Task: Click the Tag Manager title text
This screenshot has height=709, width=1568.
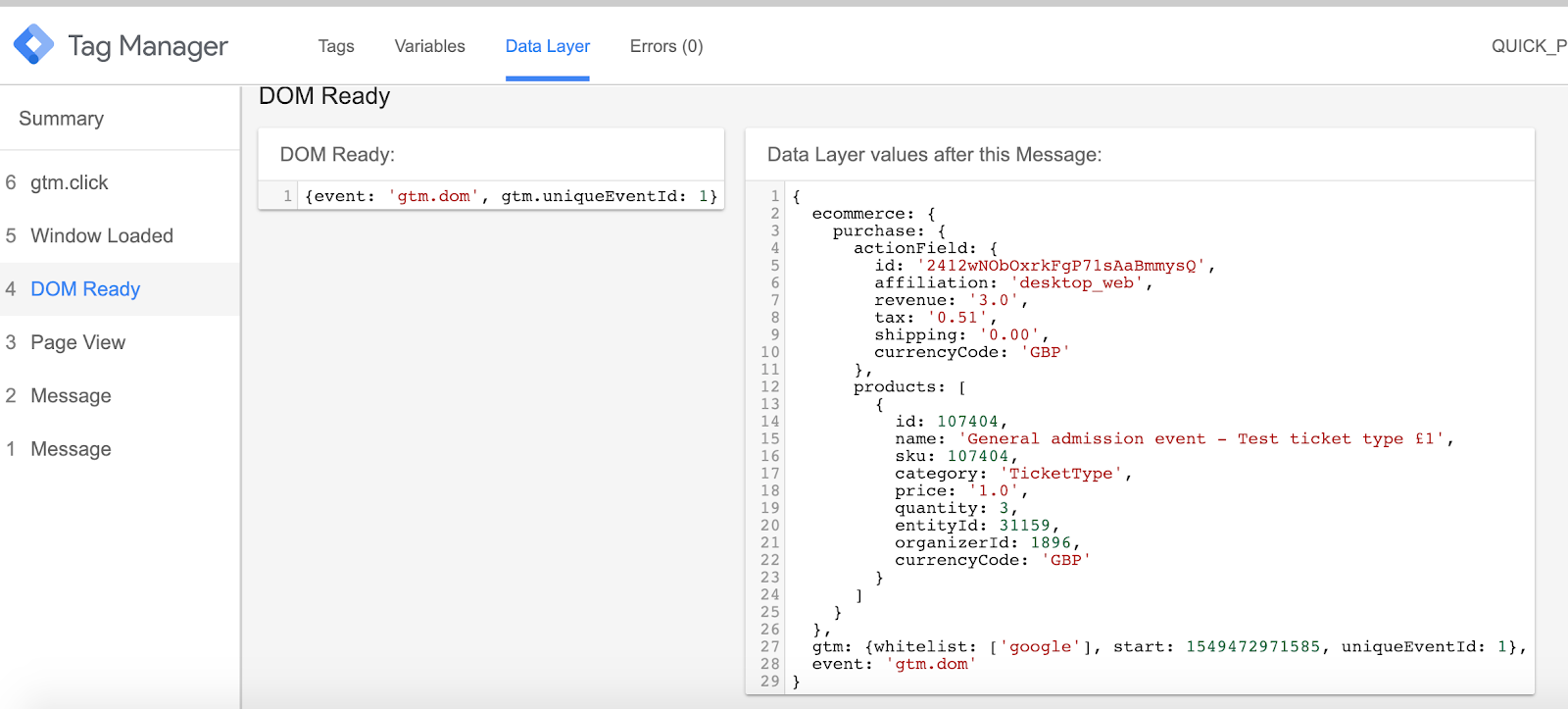Action: [148, 46]
